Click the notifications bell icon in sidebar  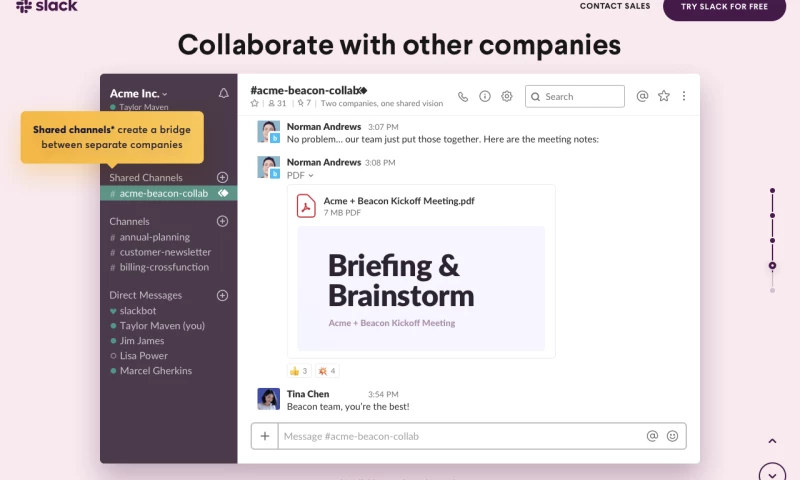(223, 93)
